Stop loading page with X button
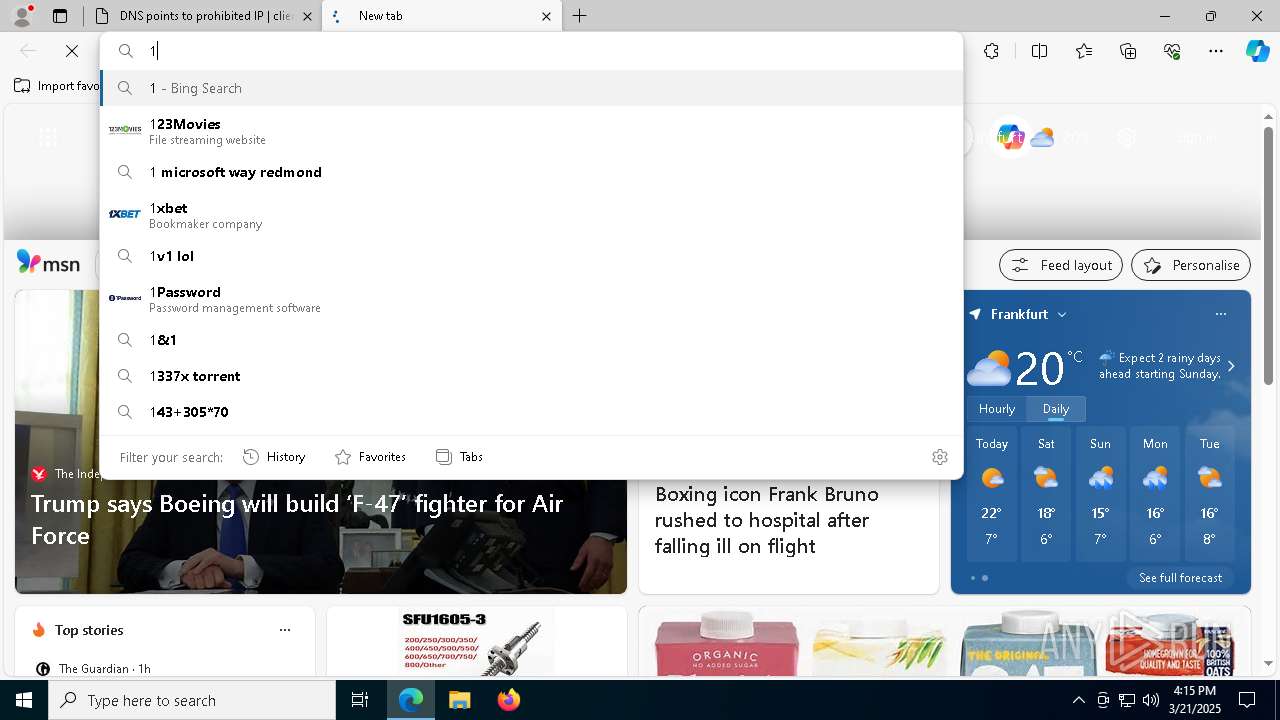1280x720 pixels. coord(72,51)
